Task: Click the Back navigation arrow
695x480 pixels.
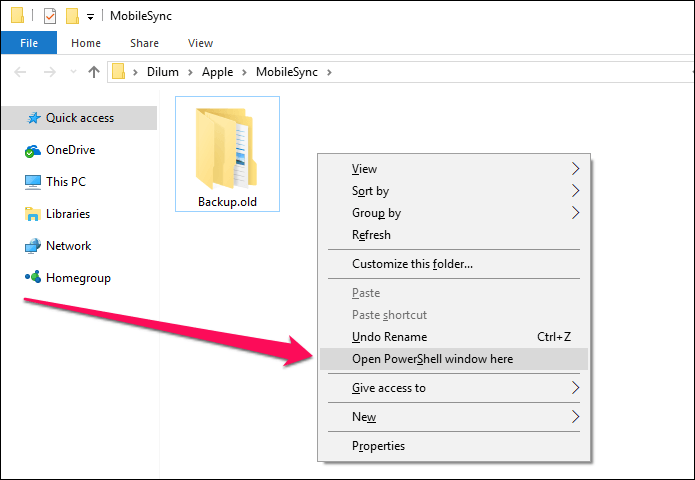Action: point(20,72)
